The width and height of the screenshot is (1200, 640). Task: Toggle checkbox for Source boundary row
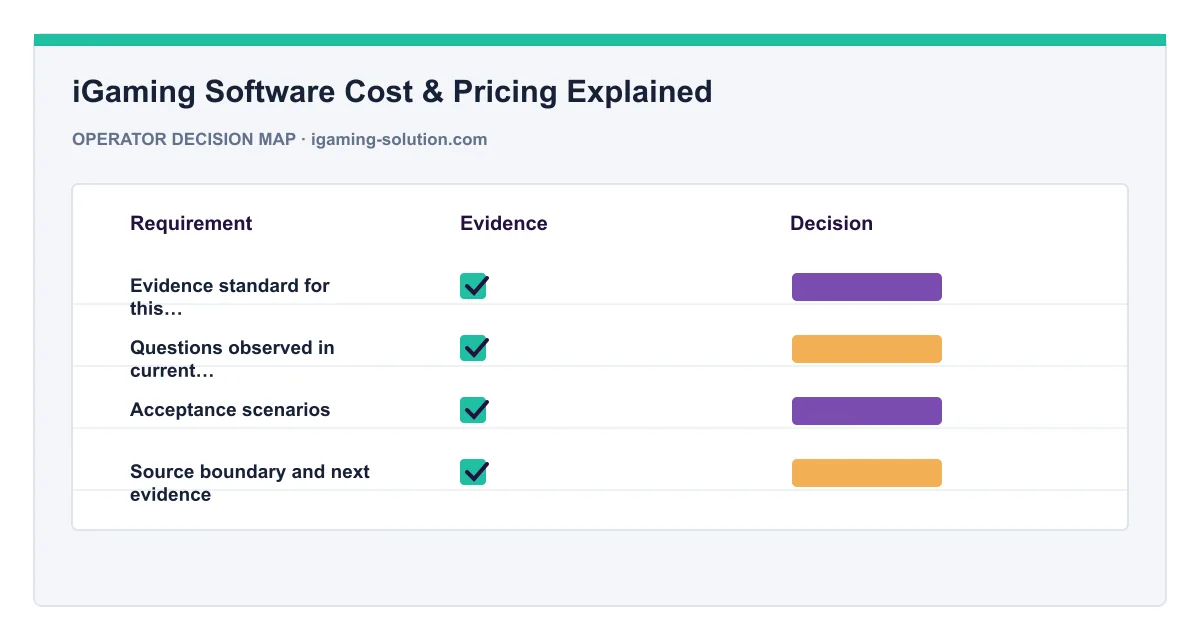(x=474, y=472)
